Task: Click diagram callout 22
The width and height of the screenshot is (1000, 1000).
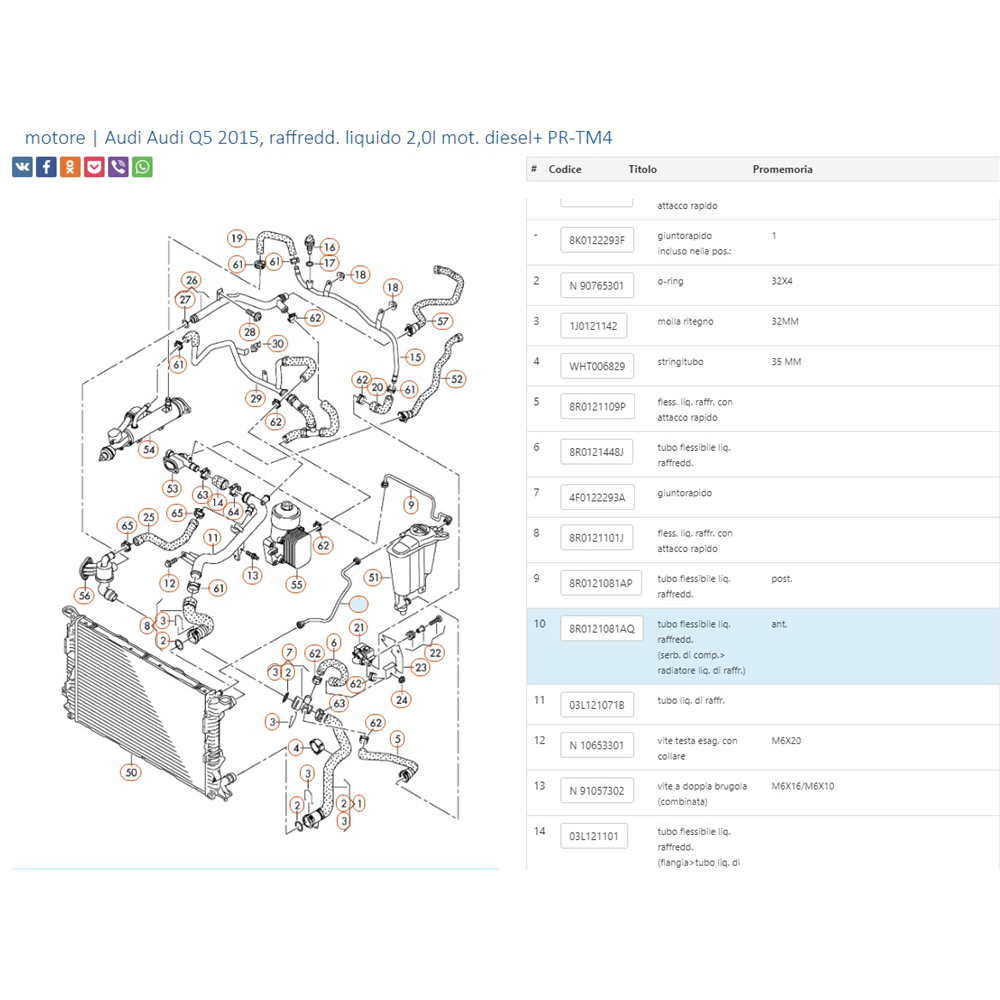Action: pyautogui.click(x=436, y=652)
